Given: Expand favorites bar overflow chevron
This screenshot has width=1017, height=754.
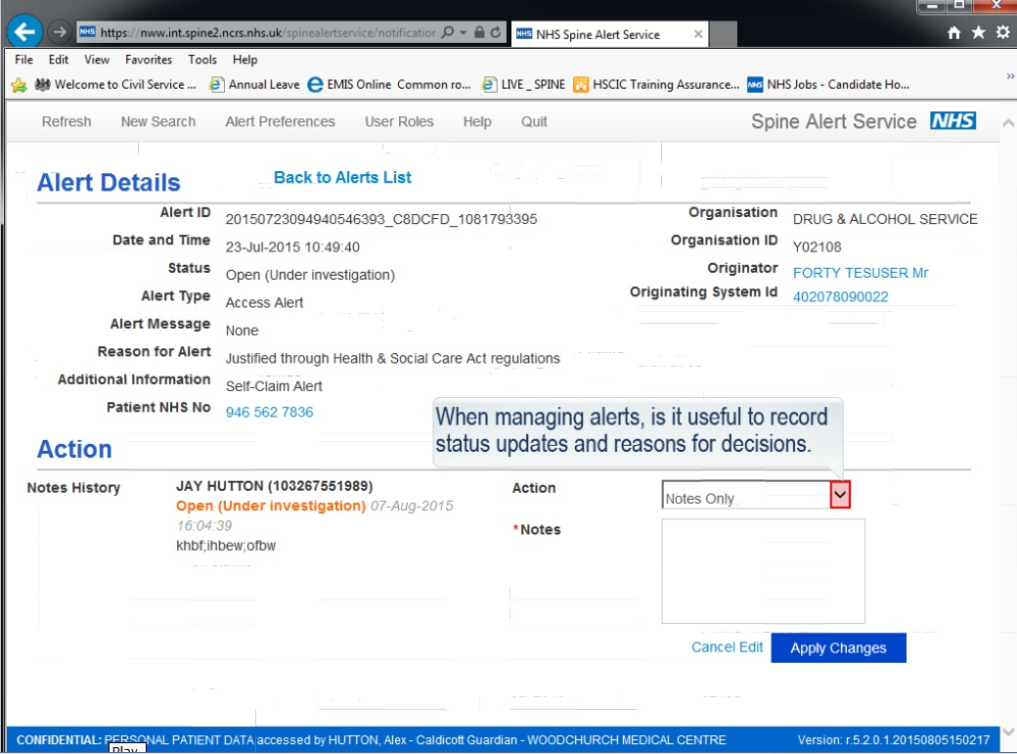Looking at the screenshot, I should click(x=1009, y=76).
